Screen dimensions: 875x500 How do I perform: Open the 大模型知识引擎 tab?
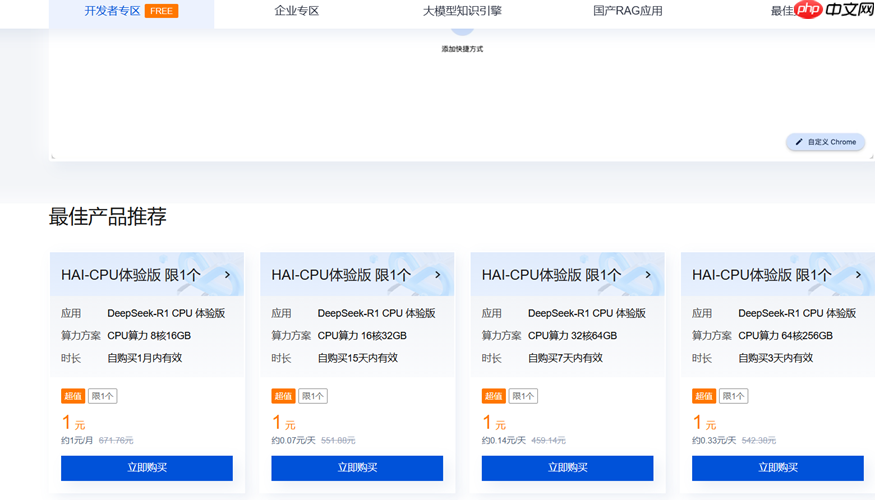pos(462,11)
